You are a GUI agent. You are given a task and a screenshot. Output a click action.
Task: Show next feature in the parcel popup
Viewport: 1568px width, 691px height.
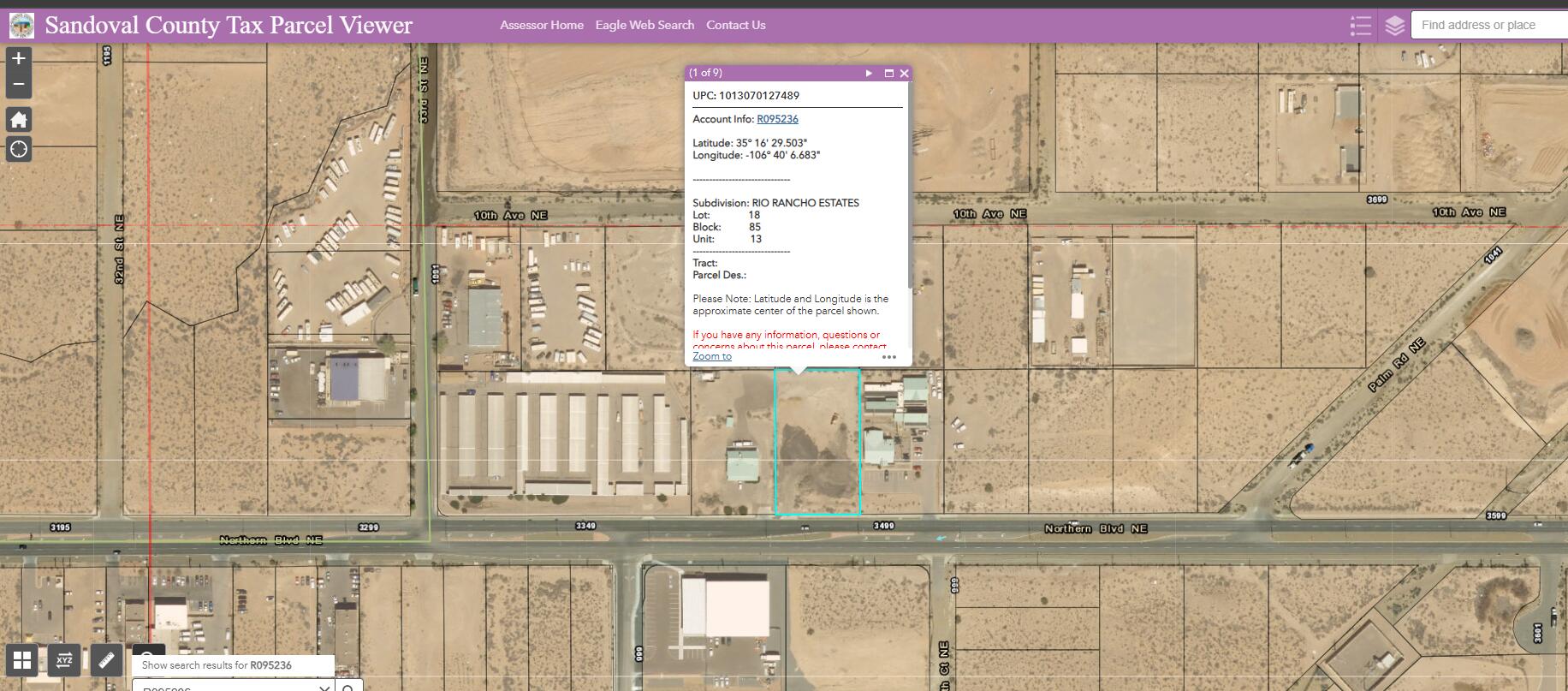coord(869,73)
